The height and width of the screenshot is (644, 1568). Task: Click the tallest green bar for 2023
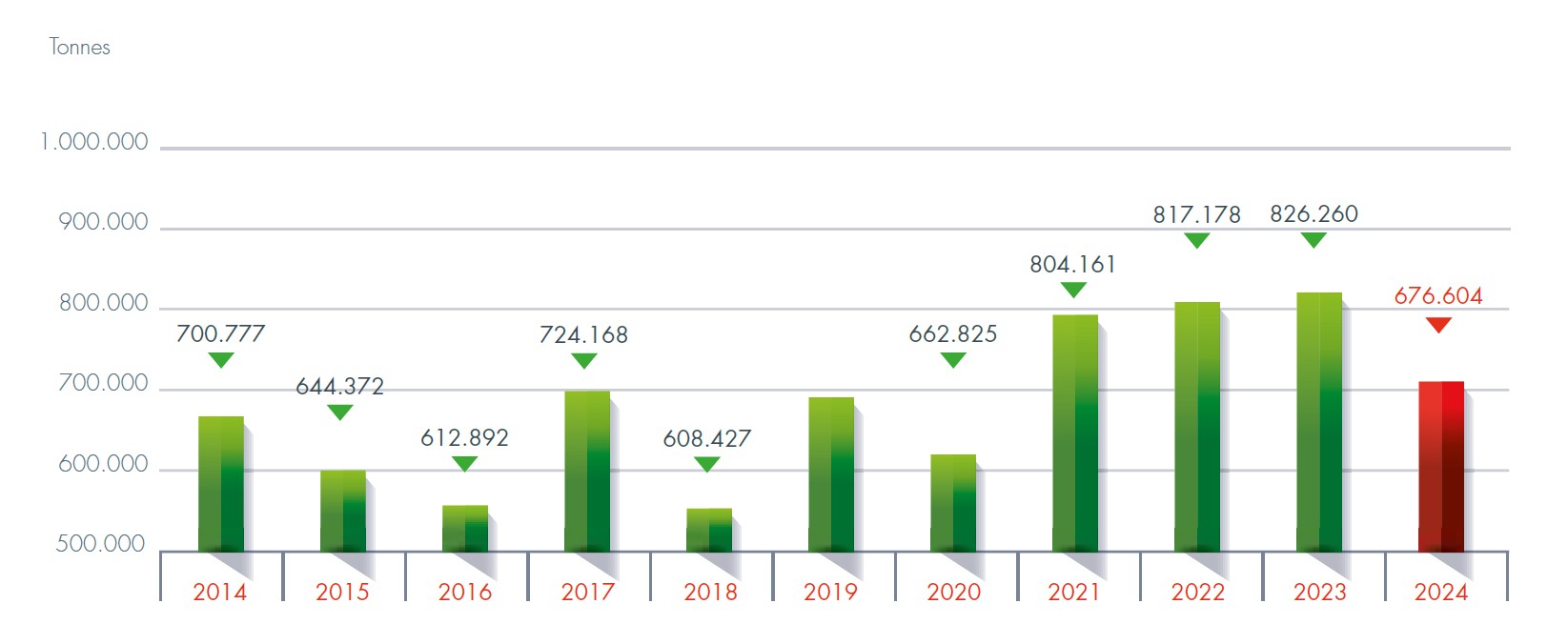tap(1318, 422)
